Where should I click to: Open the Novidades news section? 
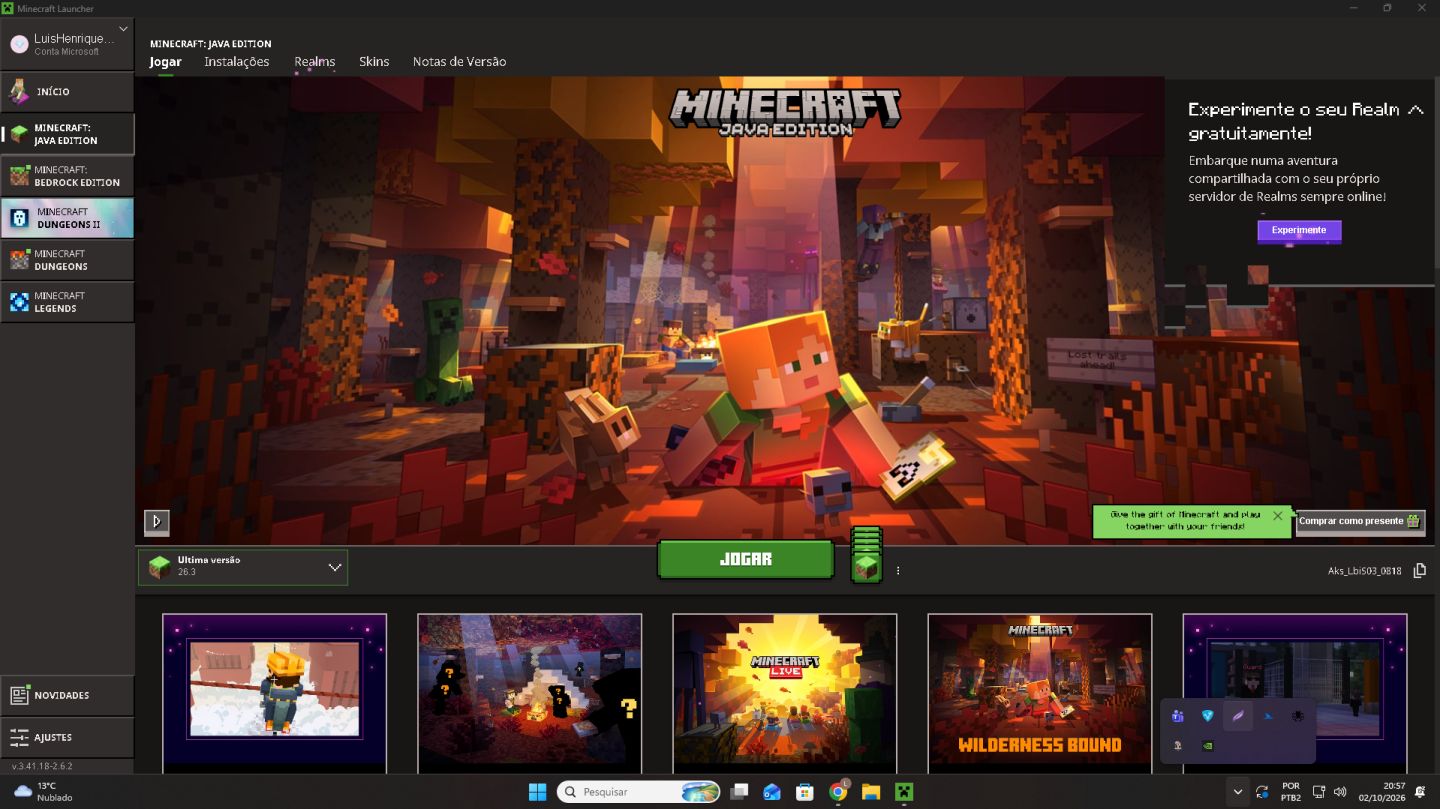click(x=67, y=695)
